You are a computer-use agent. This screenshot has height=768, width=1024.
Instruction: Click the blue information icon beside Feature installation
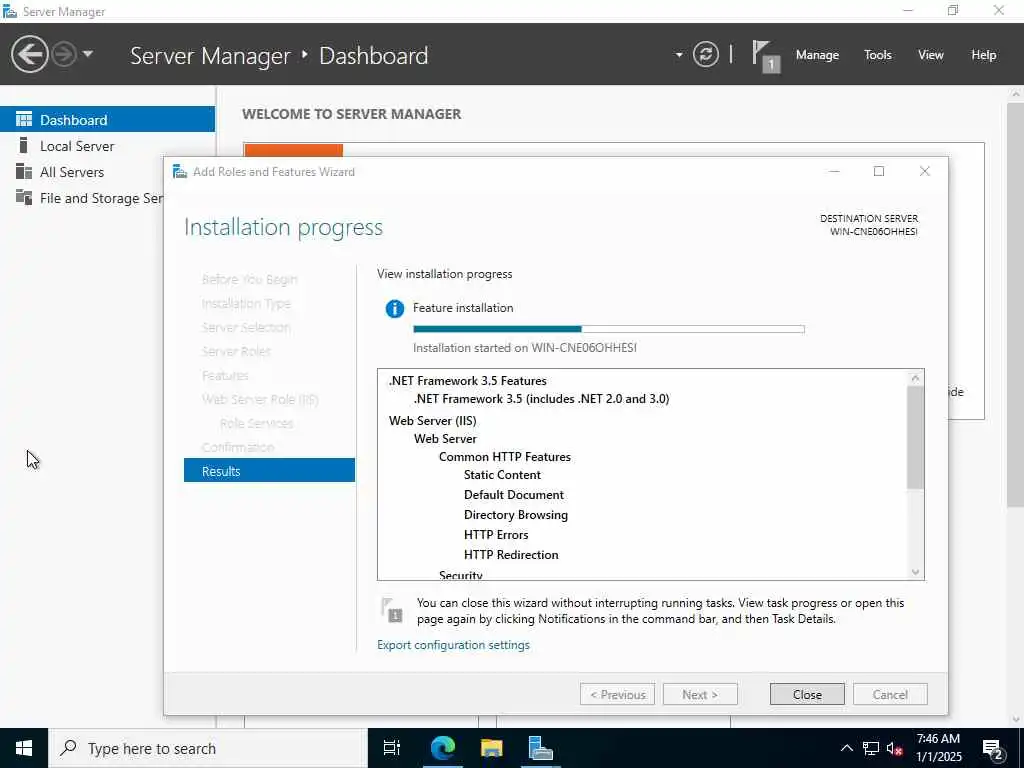pos(394,308)
